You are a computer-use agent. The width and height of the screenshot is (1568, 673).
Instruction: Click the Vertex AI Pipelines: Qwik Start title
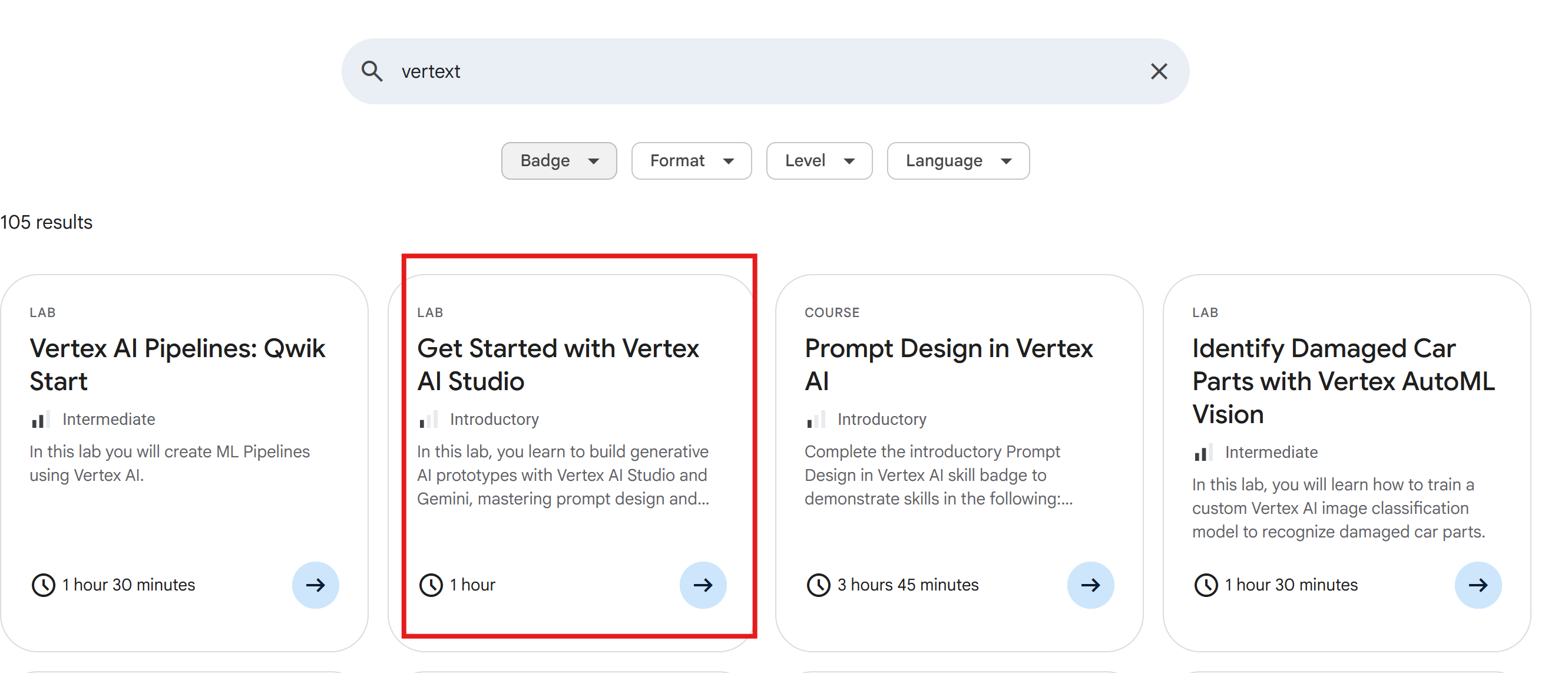click(x=178, y=364)
